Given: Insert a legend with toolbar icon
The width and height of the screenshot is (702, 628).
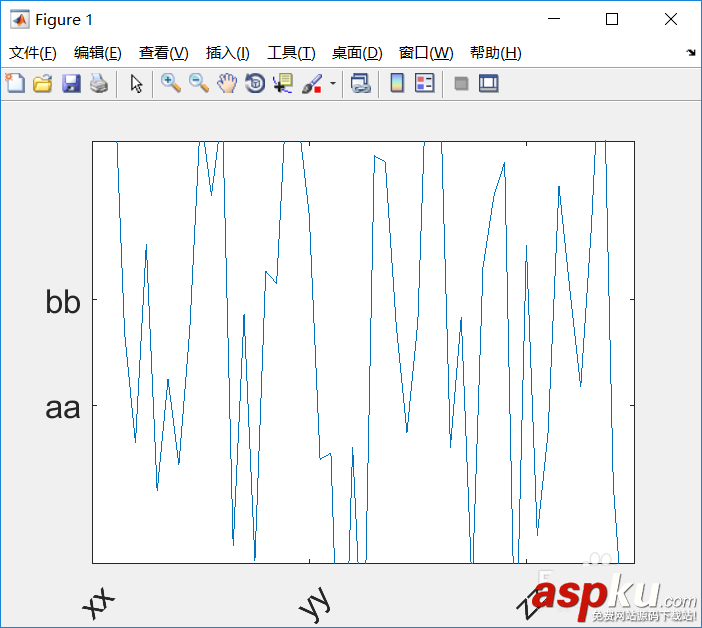Looking at the screenshot, I should (424, 83).
